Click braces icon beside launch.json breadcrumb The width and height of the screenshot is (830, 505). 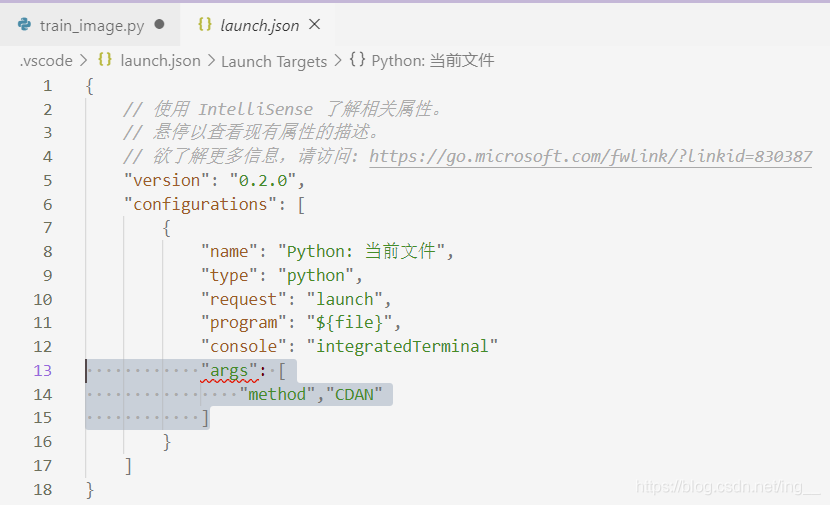click(105, 61)
